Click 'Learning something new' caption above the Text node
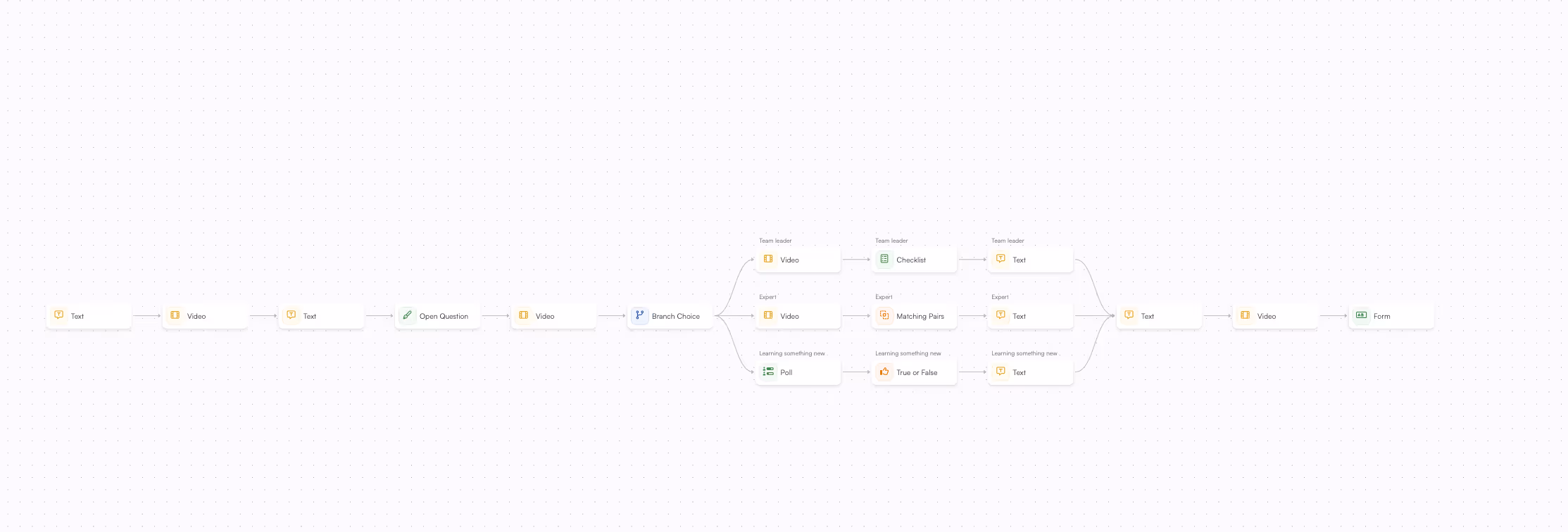This screenshot has width=1568, height=532. (x=1024, y=353)
